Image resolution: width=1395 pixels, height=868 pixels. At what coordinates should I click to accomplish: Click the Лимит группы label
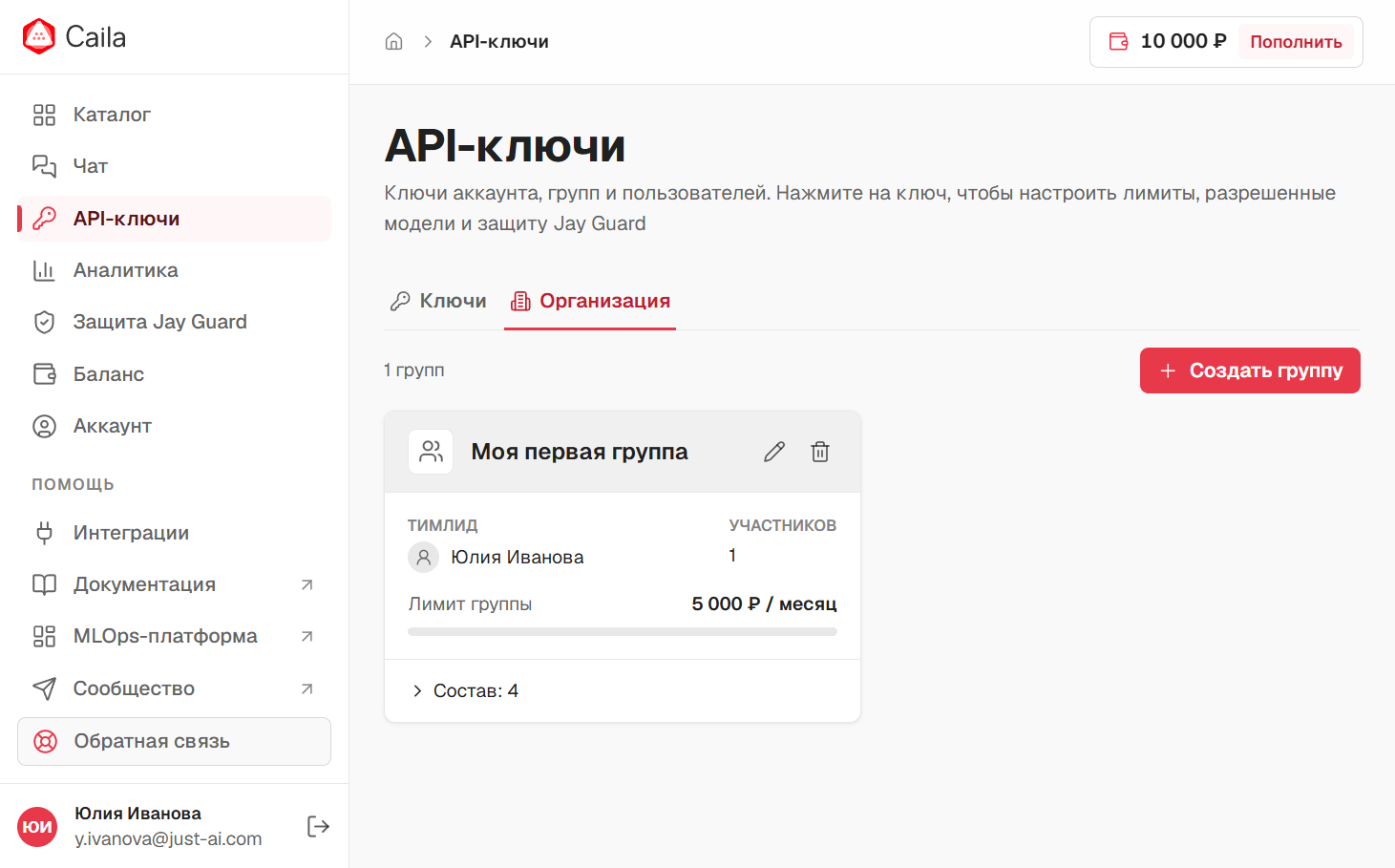470,603
